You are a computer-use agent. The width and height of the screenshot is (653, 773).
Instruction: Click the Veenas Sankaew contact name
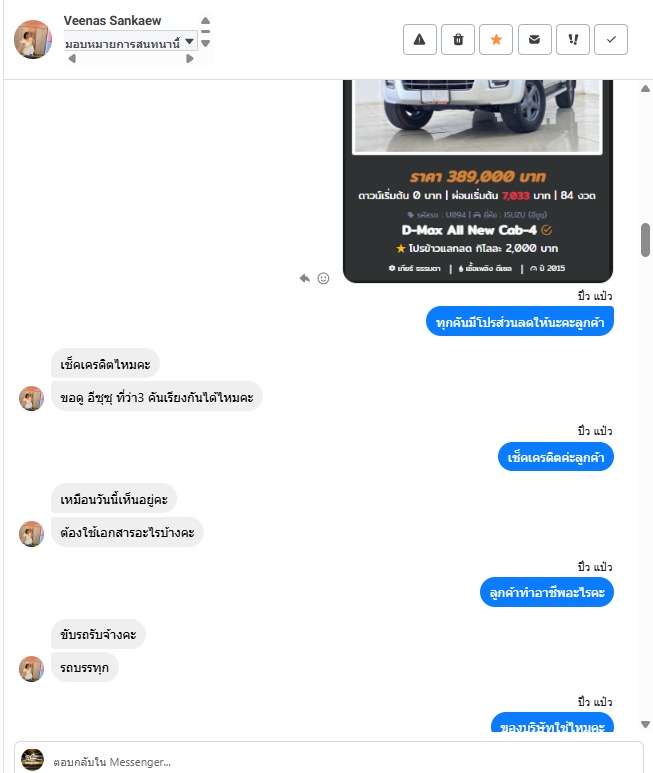pos(112,21)
